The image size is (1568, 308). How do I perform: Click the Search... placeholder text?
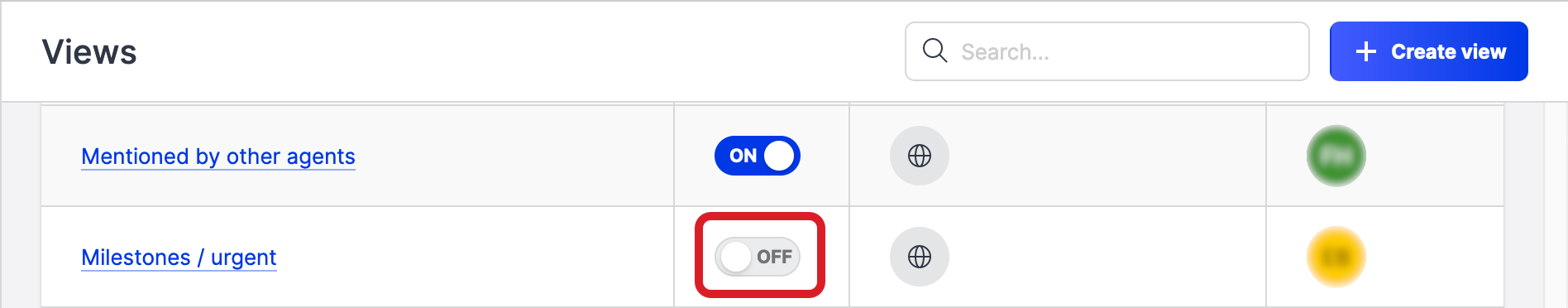click(1005, 52)
